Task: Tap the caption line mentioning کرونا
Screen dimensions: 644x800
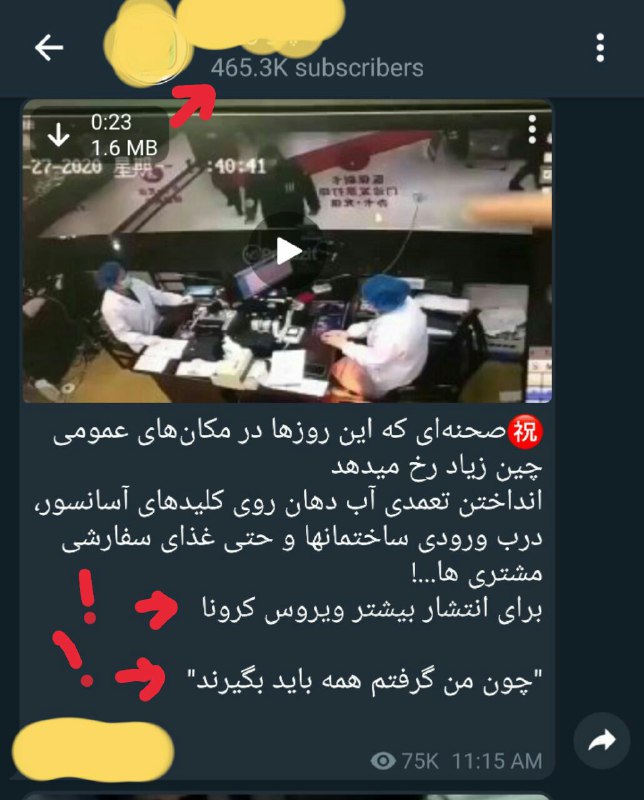Action: pos(372,610)
